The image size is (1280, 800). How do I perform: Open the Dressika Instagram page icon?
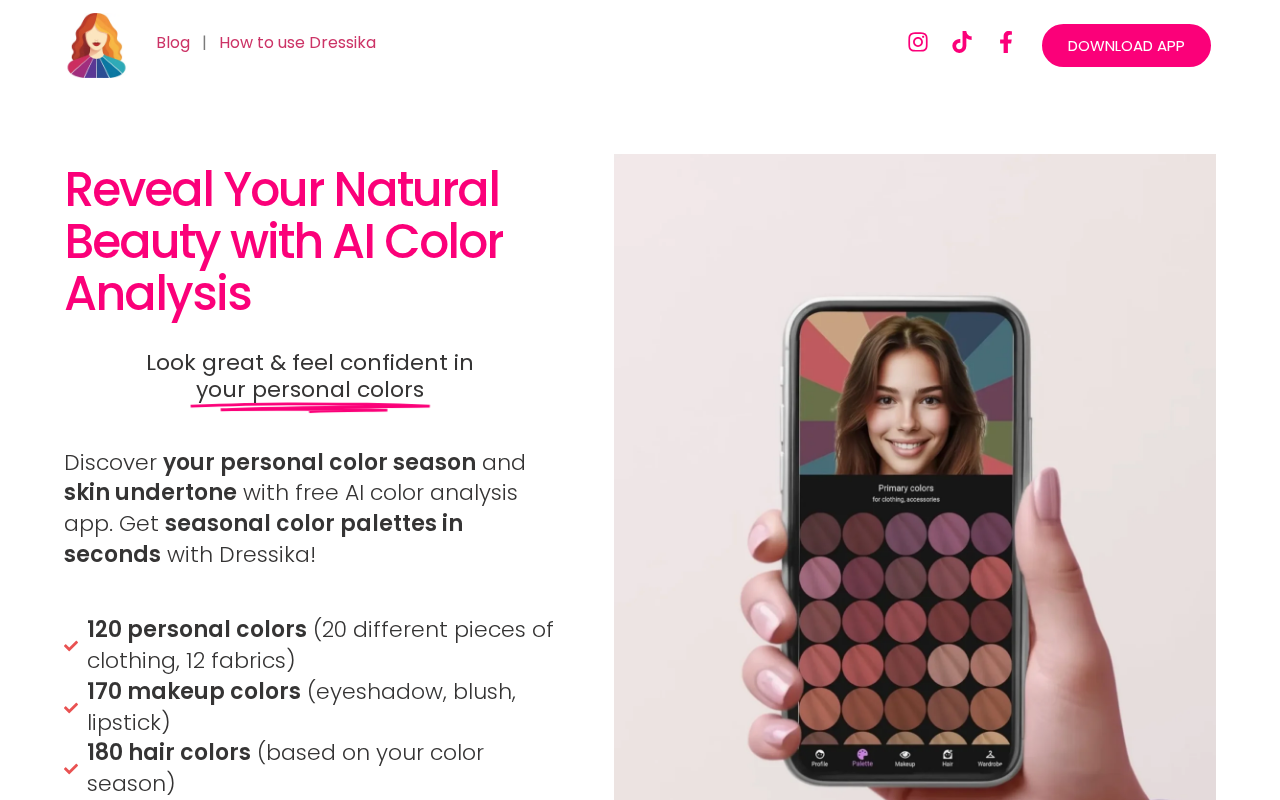click(x=918, y=42)
